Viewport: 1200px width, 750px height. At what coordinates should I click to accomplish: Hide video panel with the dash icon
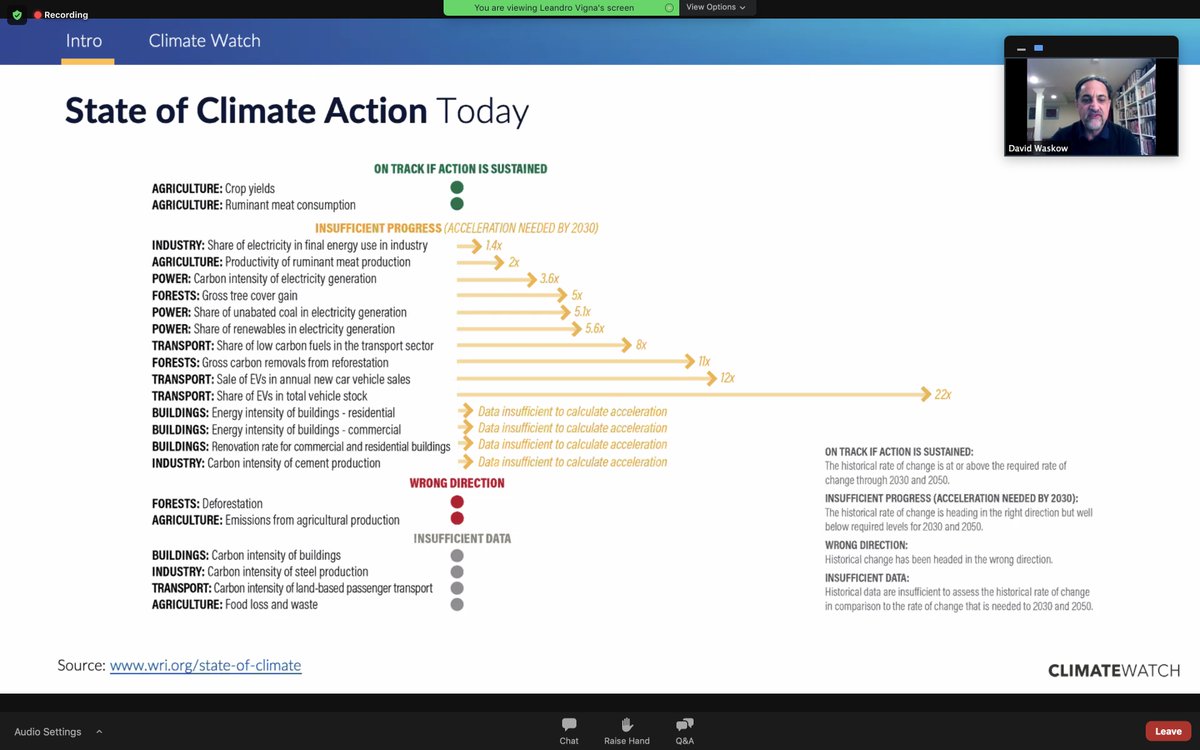1022,48
